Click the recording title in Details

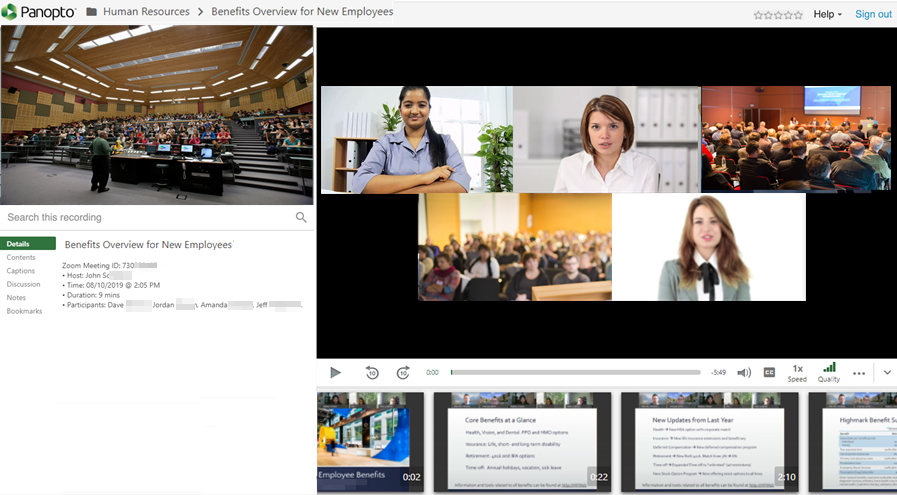[x=148, y=244]
